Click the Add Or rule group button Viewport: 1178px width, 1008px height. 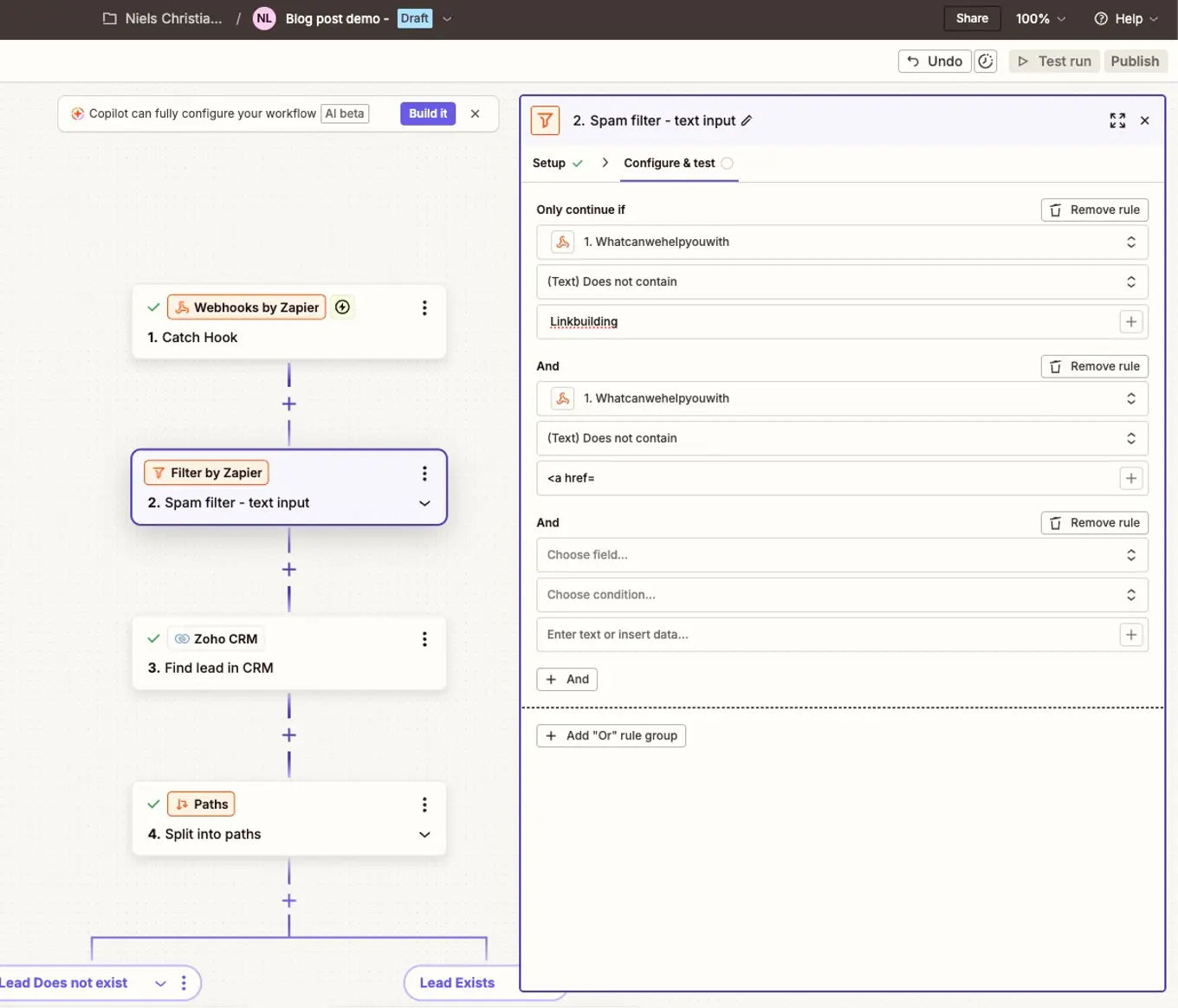611,735
